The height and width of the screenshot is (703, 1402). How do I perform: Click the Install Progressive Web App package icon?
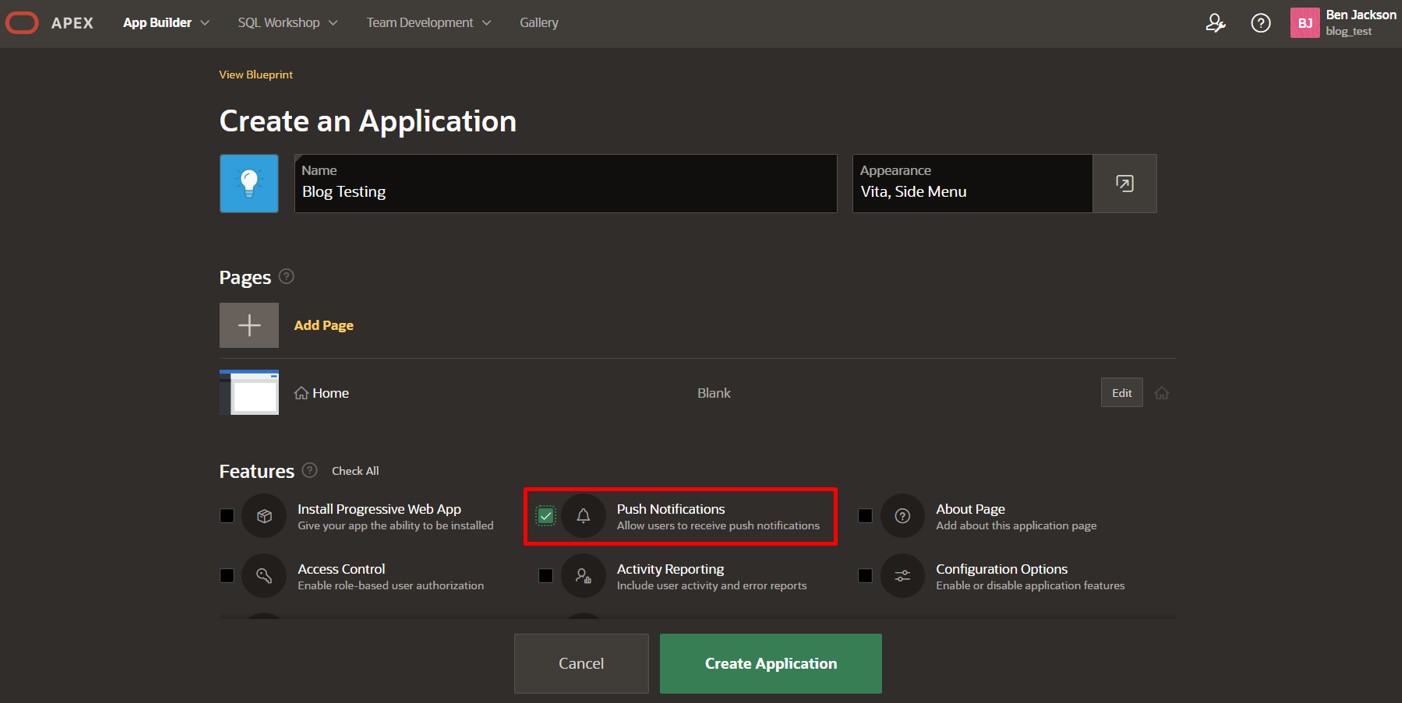(264, 515)
